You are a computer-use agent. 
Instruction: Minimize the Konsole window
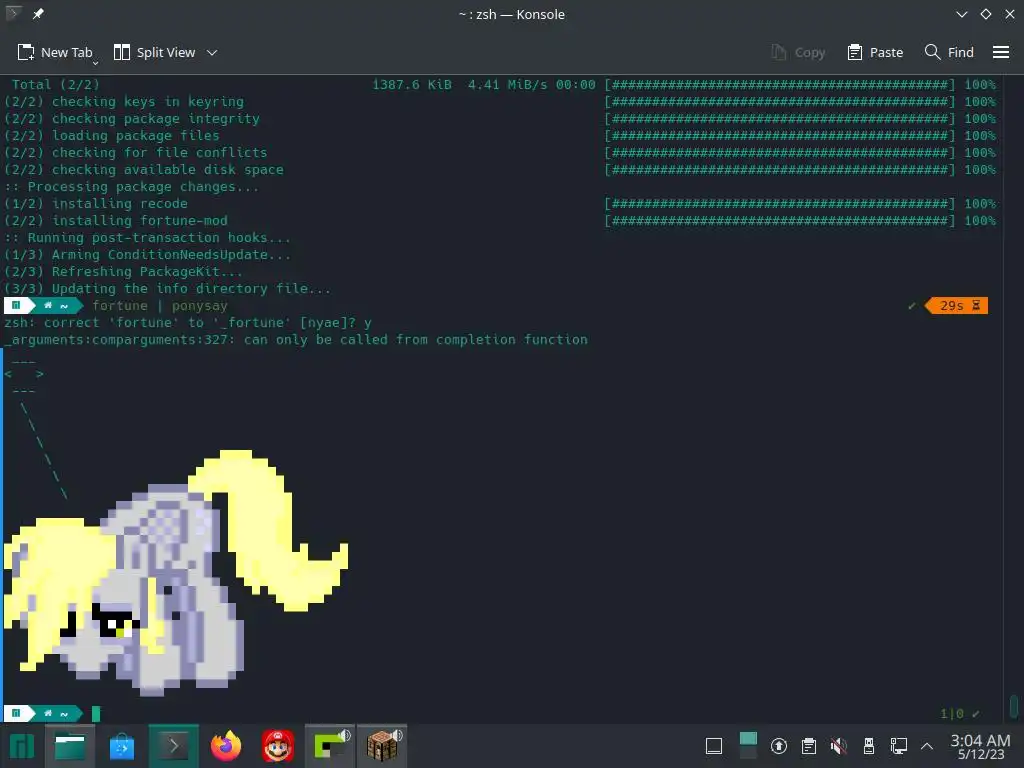(x=961, y=14)
